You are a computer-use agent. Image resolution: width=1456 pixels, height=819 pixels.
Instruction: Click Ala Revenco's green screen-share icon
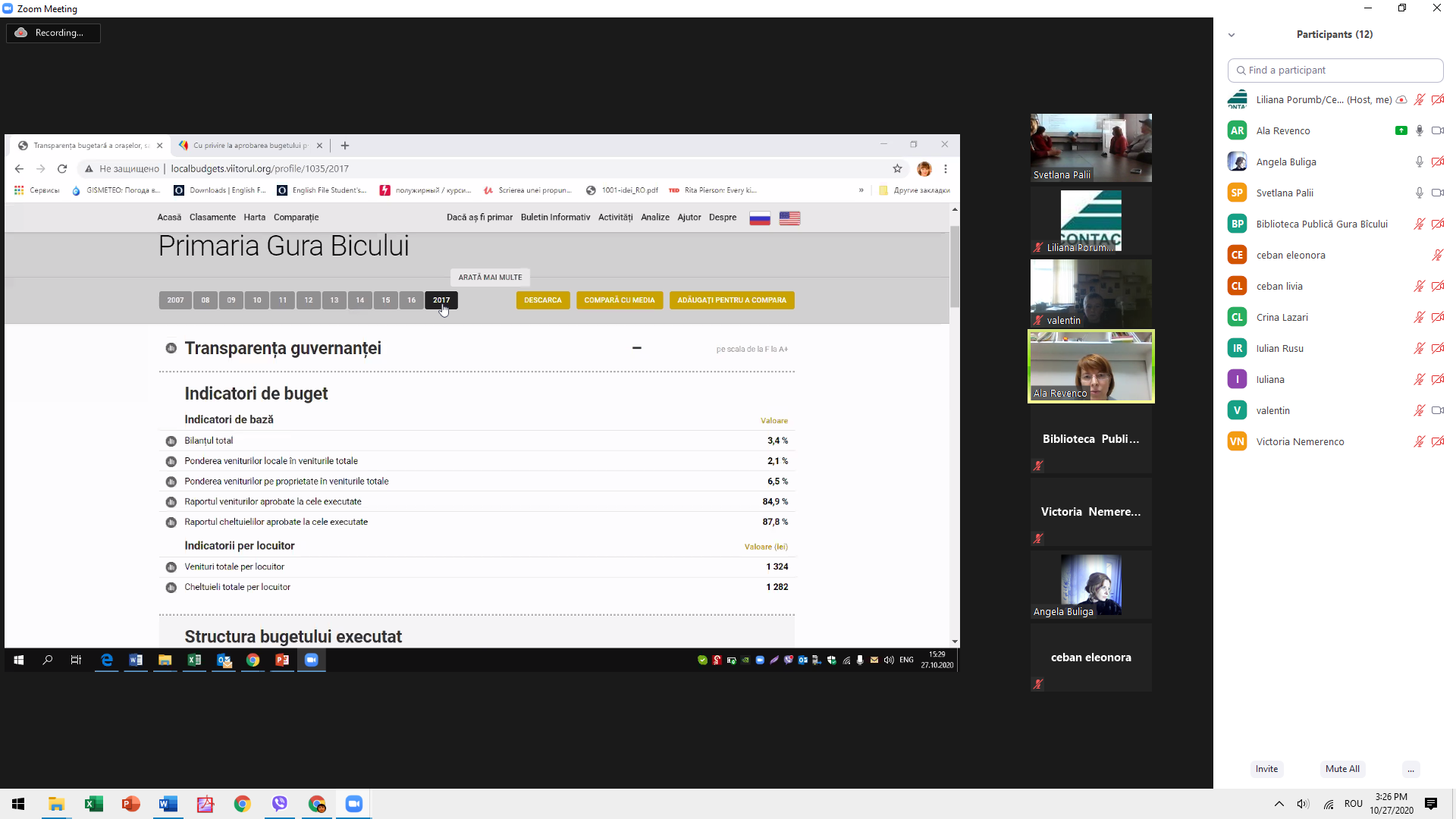1401,130
